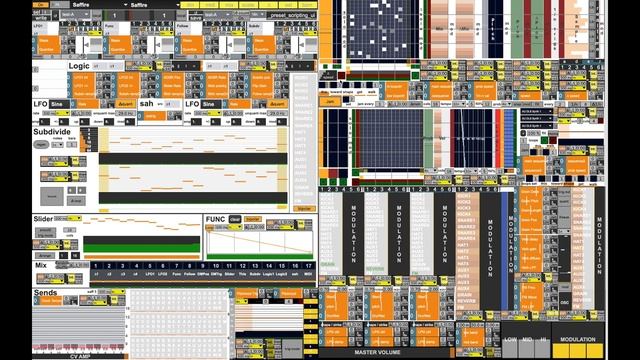Click the middle yellow square under MODULATION
The width and height of the screenshot is (640, 360).
pyautogui.click(x=578, y=350)
